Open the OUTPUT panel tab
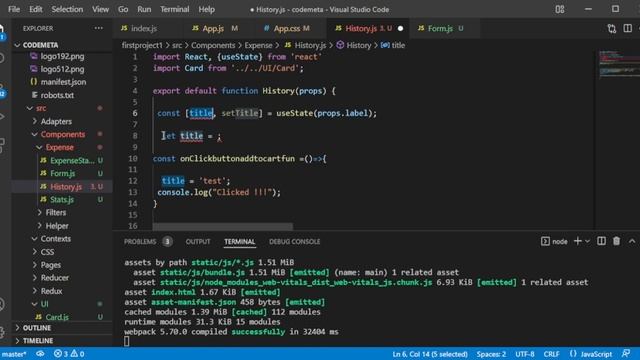This screenshot has width=640, height=360. point(198,242)
